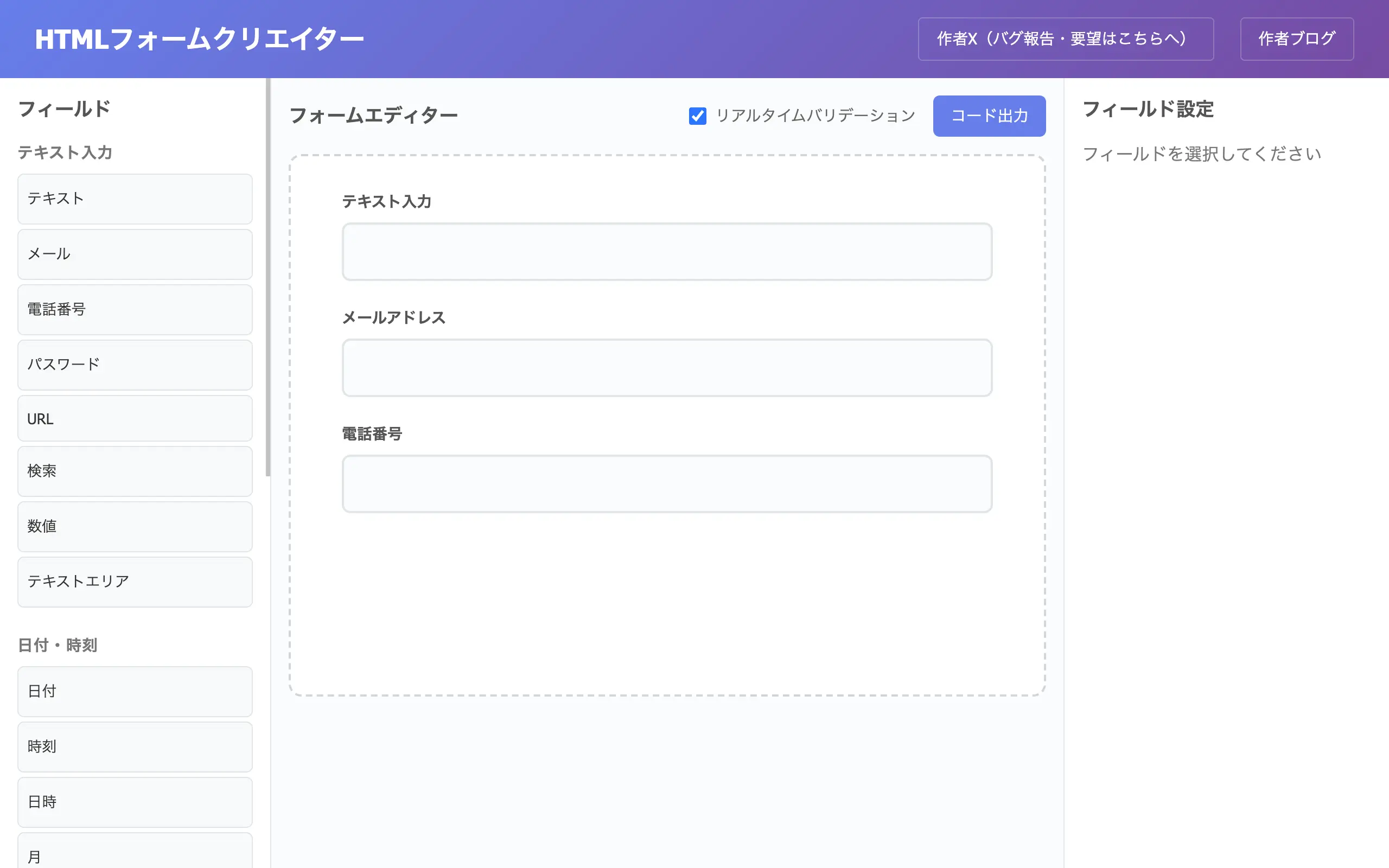Pick the 検索 field type
The image size is (1389, 868).
[135, 471]
